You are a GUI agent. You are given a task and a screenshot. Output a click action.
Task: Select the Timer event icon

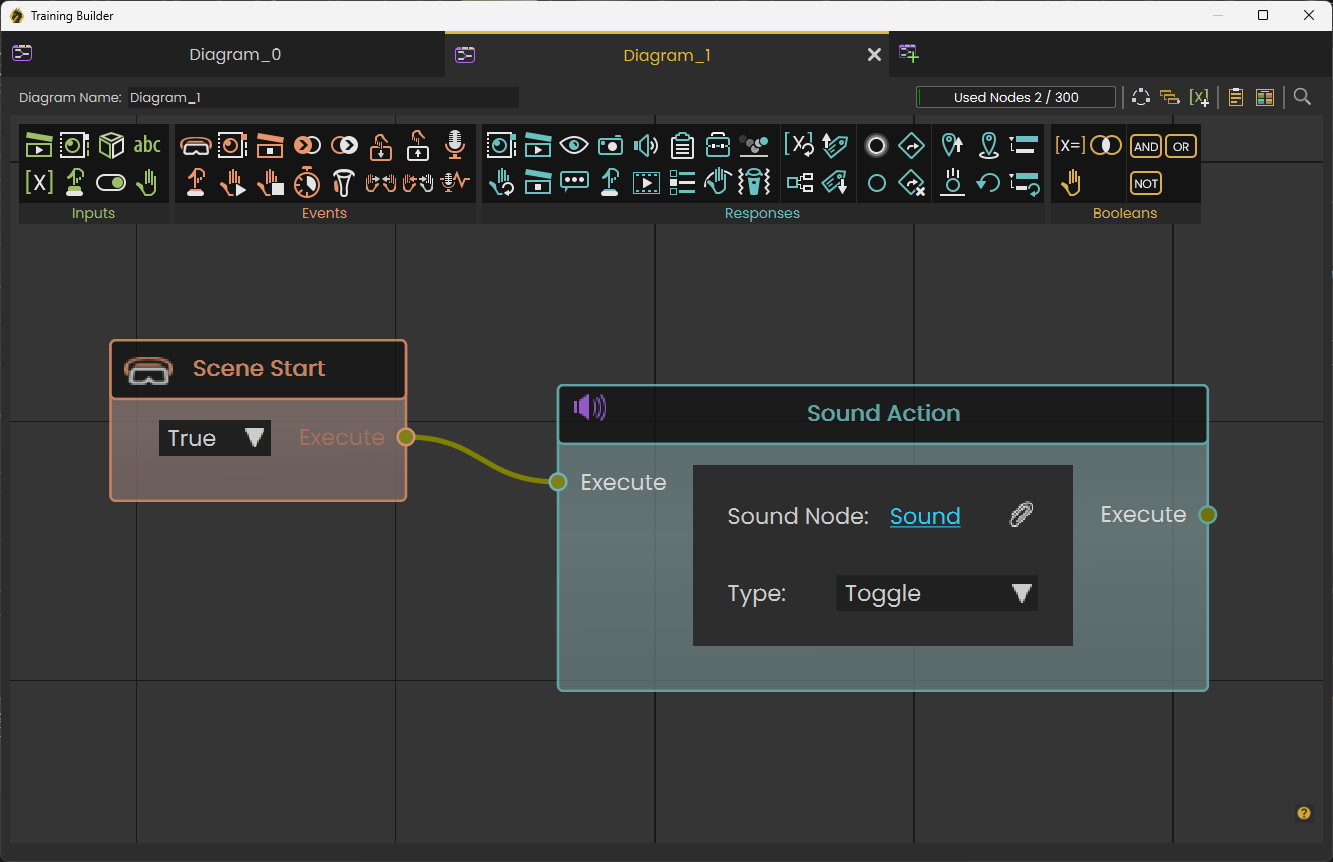pyautogui.click(x=307, y=183)
